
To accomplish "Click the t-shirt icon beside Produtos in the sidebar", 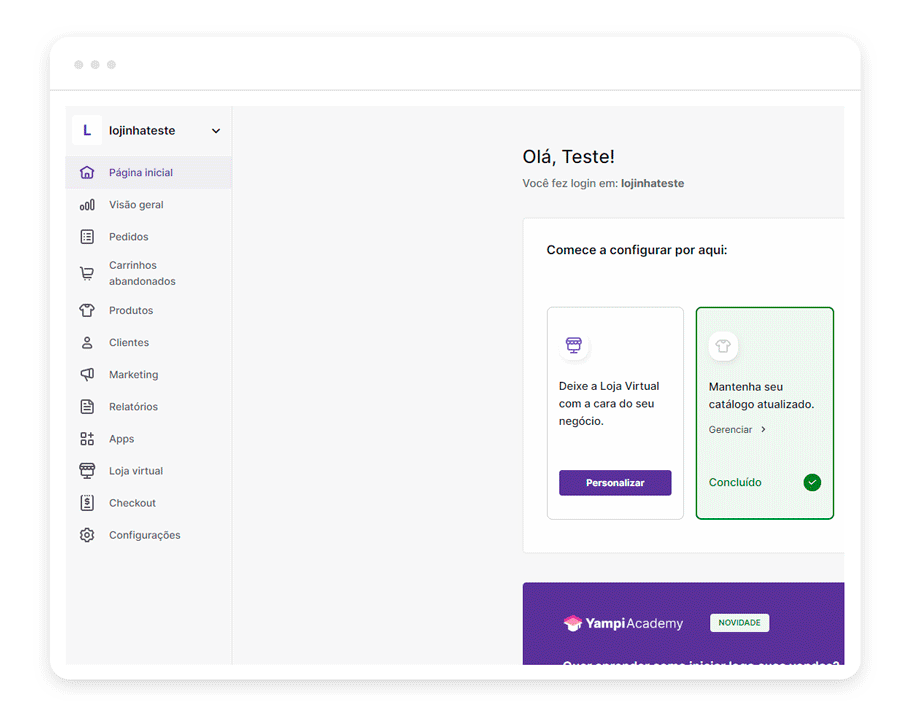I will click(x=87, y=310).
